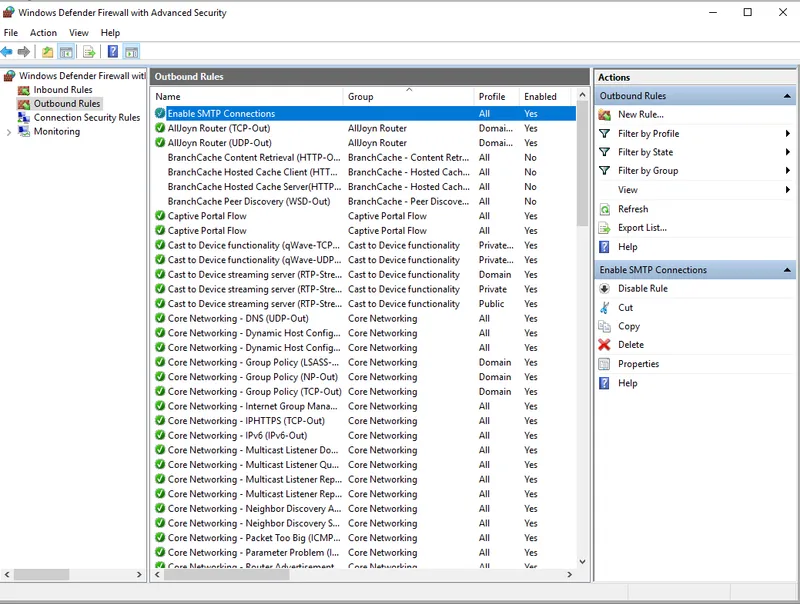Click the Up One Level folder icon
This screenshot has width=800, height=604.
tap(47, 52)
